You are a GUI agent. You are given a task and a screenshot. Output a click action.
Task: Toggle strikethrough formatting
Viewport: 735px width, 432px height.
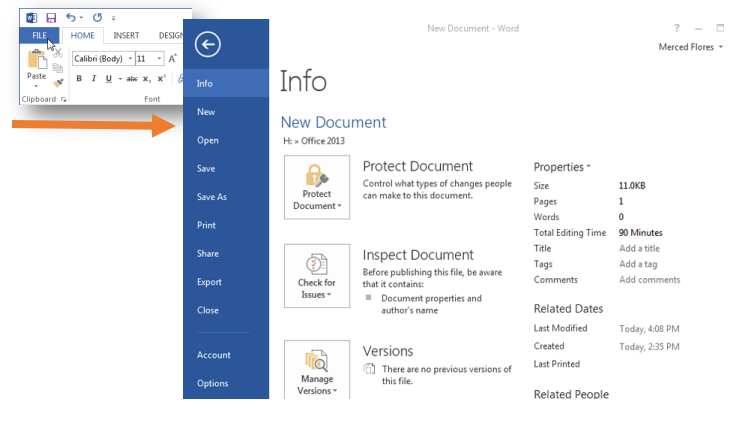click(132, 79)
